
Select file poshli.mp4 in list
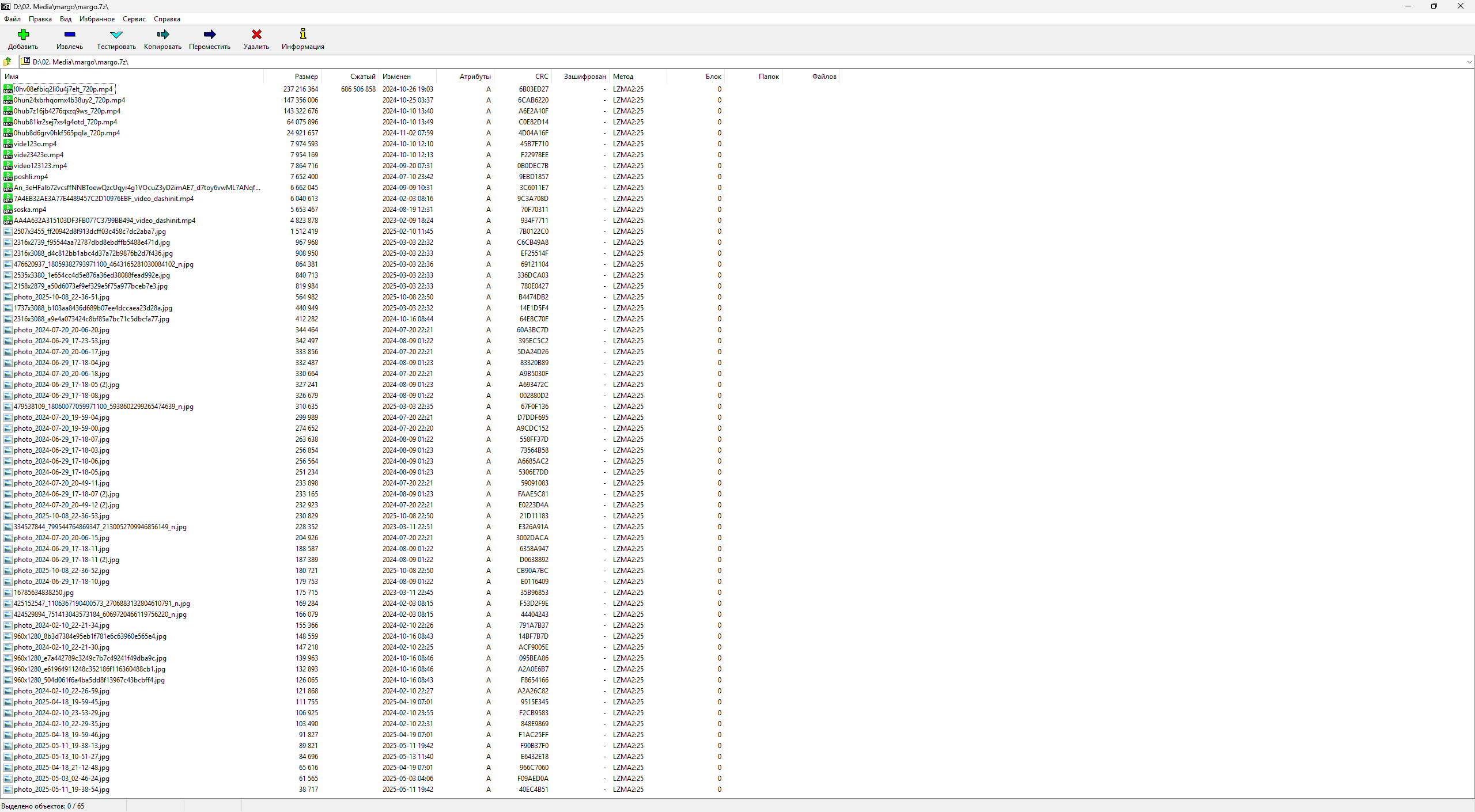pos(31,177)
